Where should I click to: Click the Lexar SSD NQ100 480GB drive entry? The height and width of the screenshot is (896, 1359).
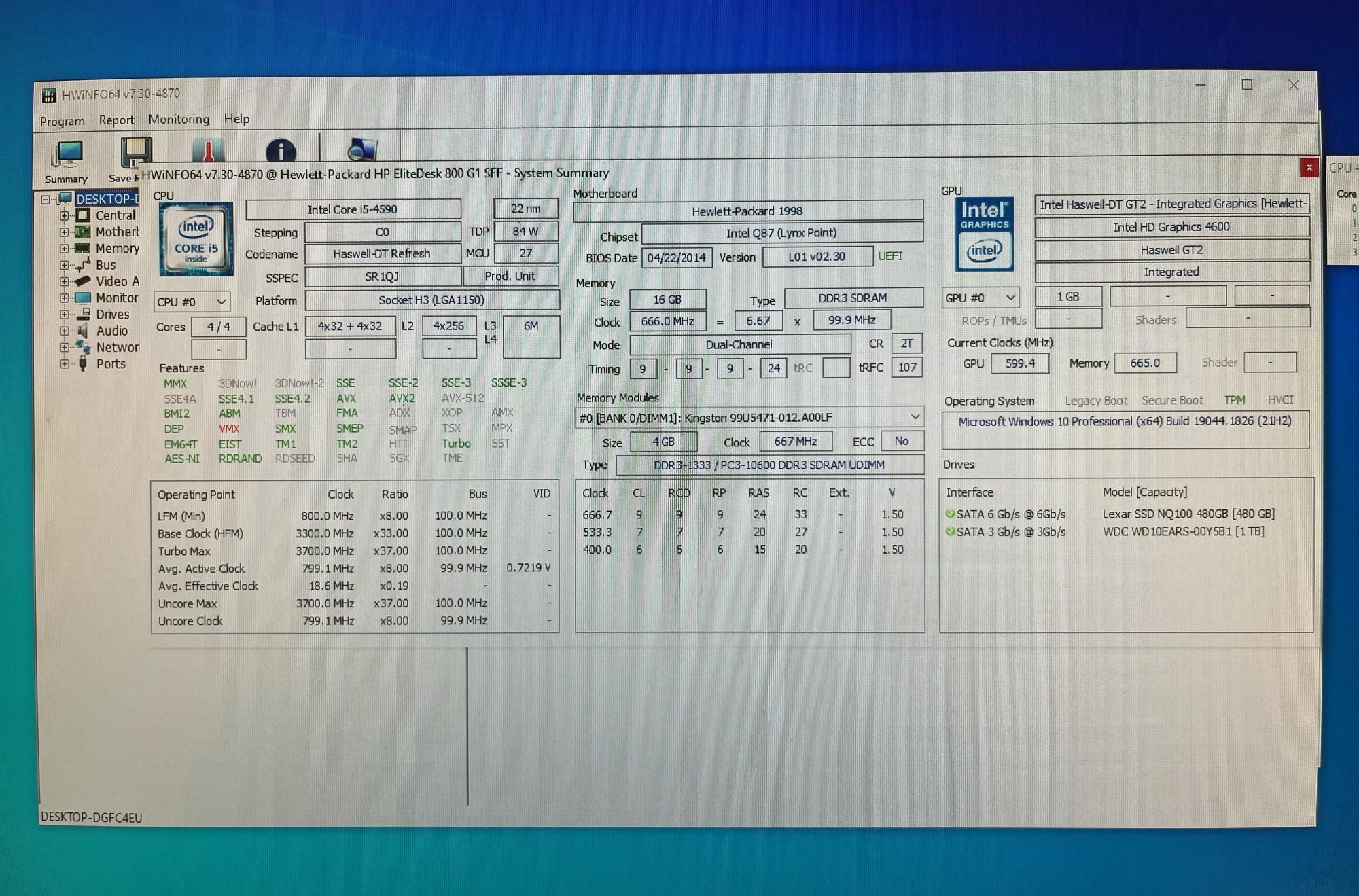1188,514
